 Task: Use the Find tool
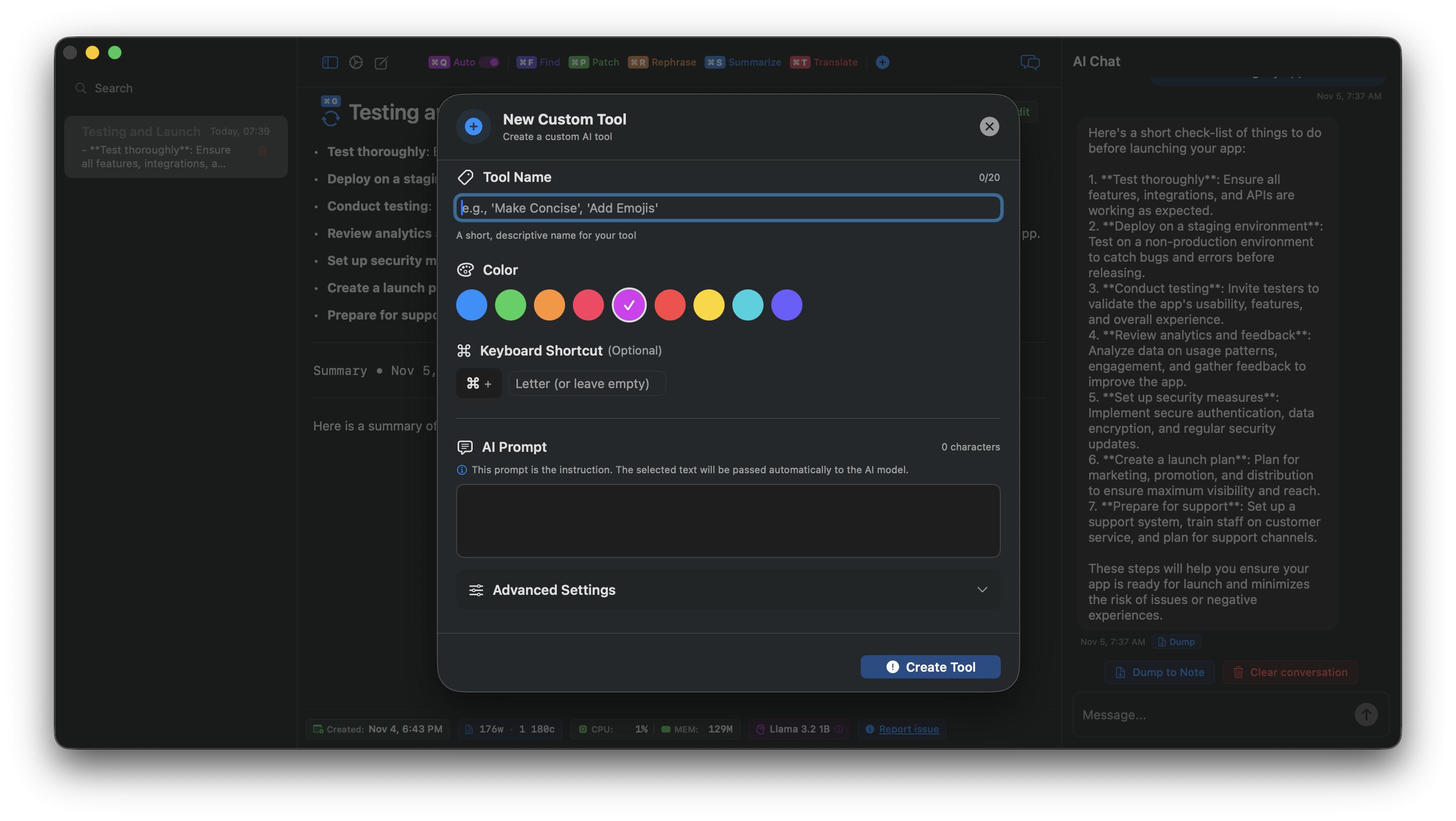pos(539,62)
